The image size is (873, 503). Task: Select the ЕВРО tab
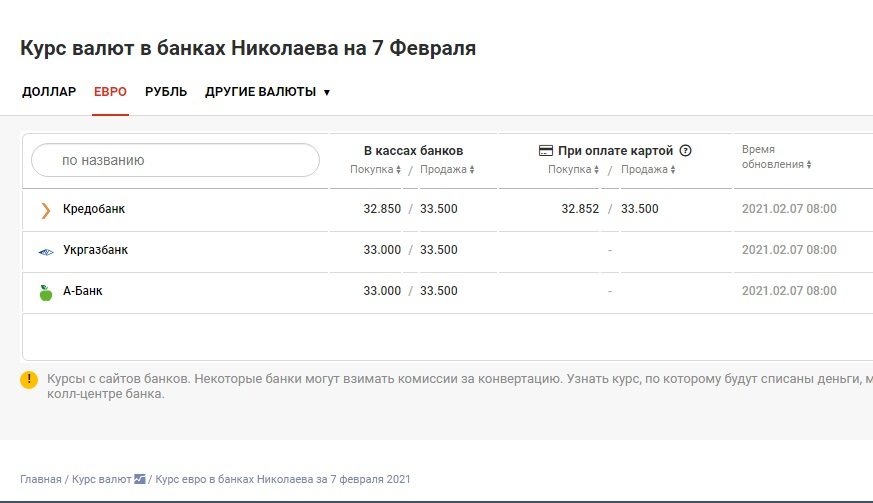[110, 92]
